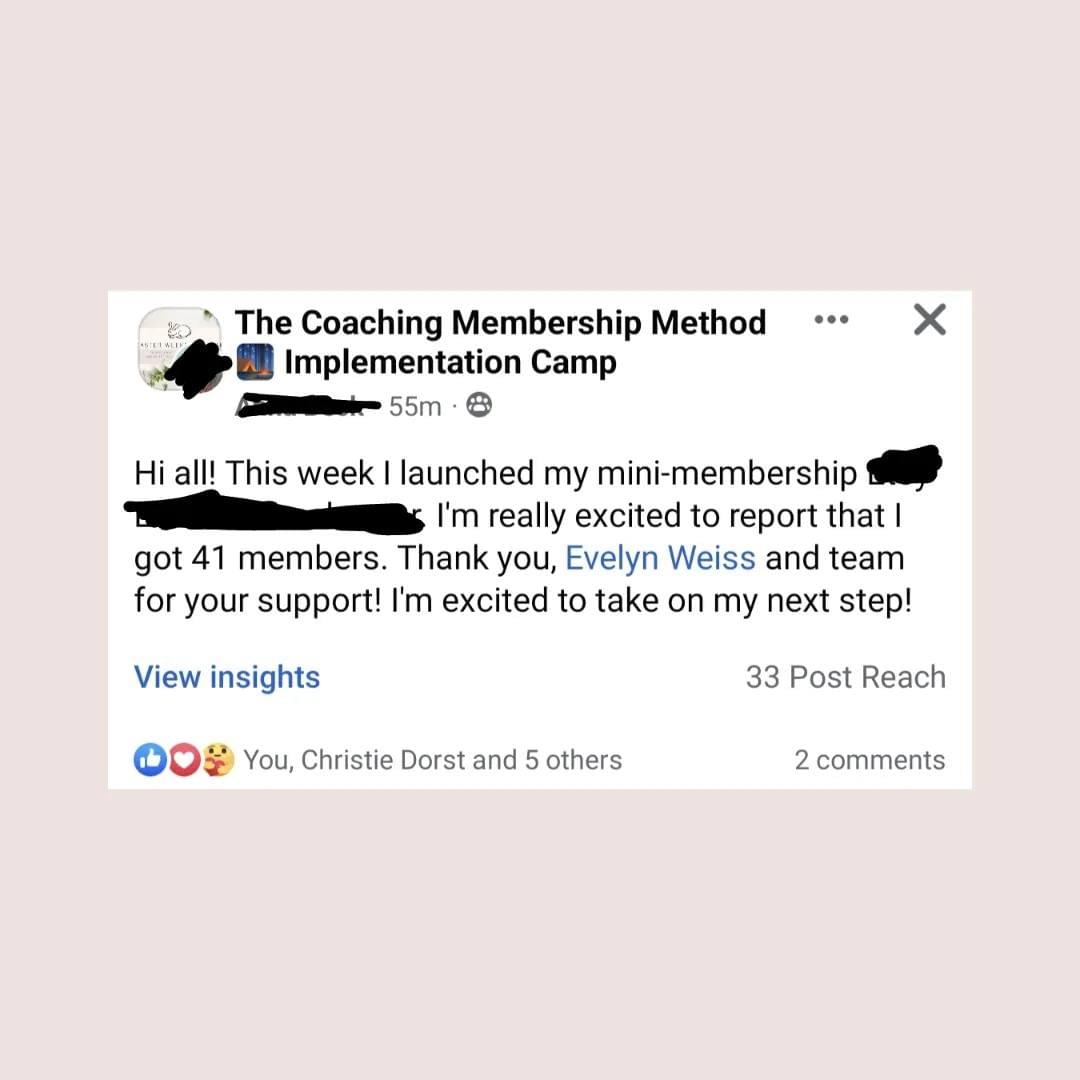Click the campfire emoji icon before Implementation
This screenshot has height=1080, width=1080.
(x=255, y=362)
